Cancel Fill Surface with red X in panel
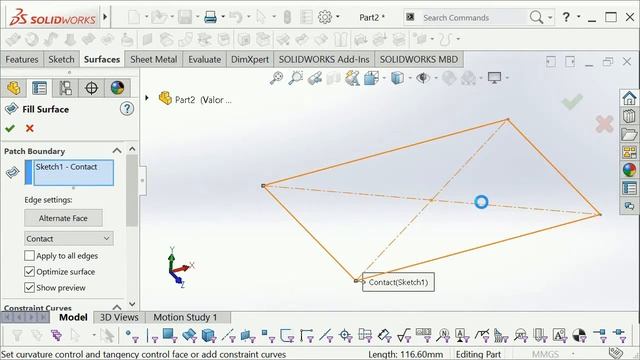640x360 pixels. coord(29,128)
